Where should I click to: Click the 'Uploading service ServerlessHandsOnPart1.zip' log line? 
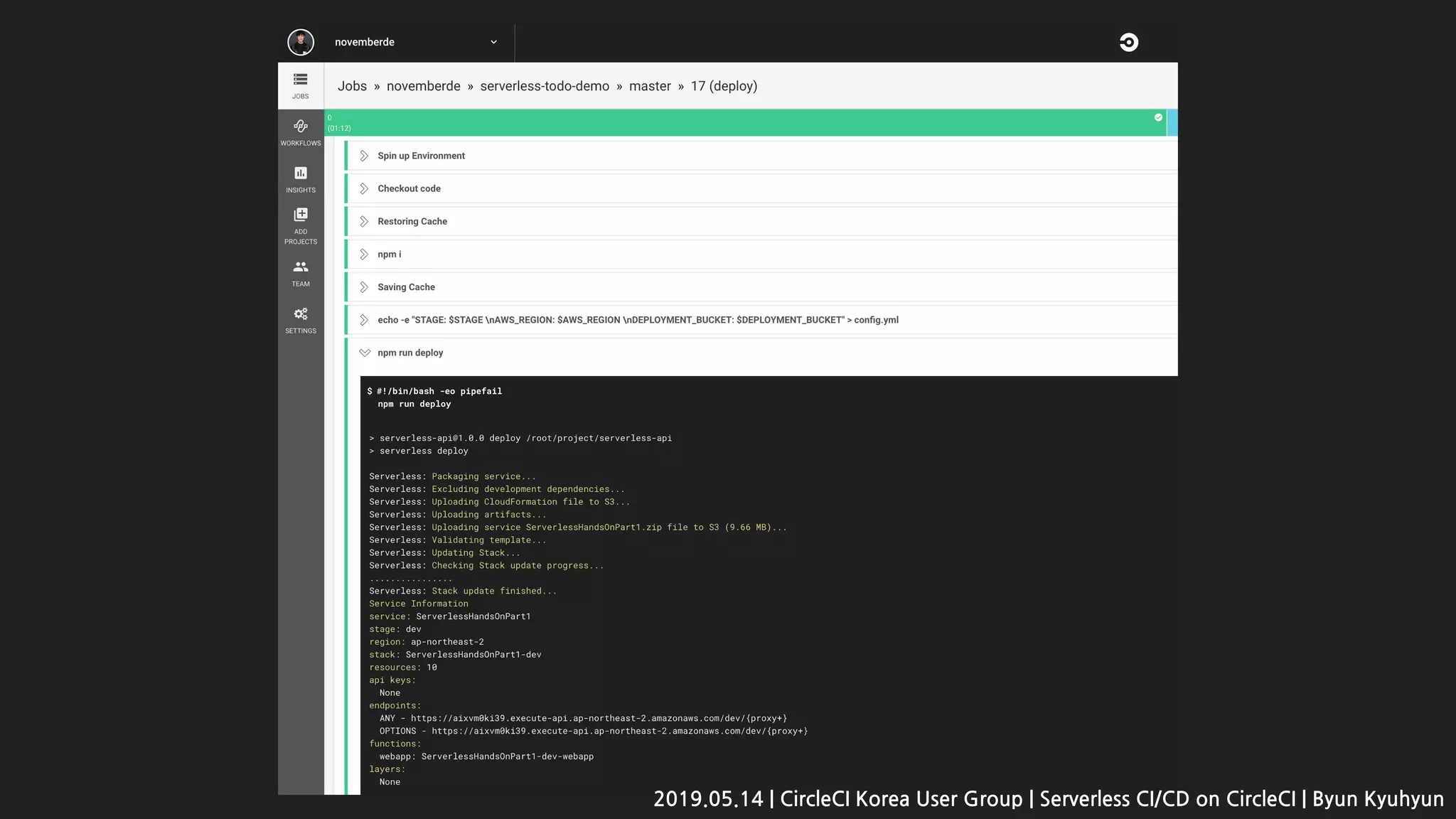click(x=578, y=528)
